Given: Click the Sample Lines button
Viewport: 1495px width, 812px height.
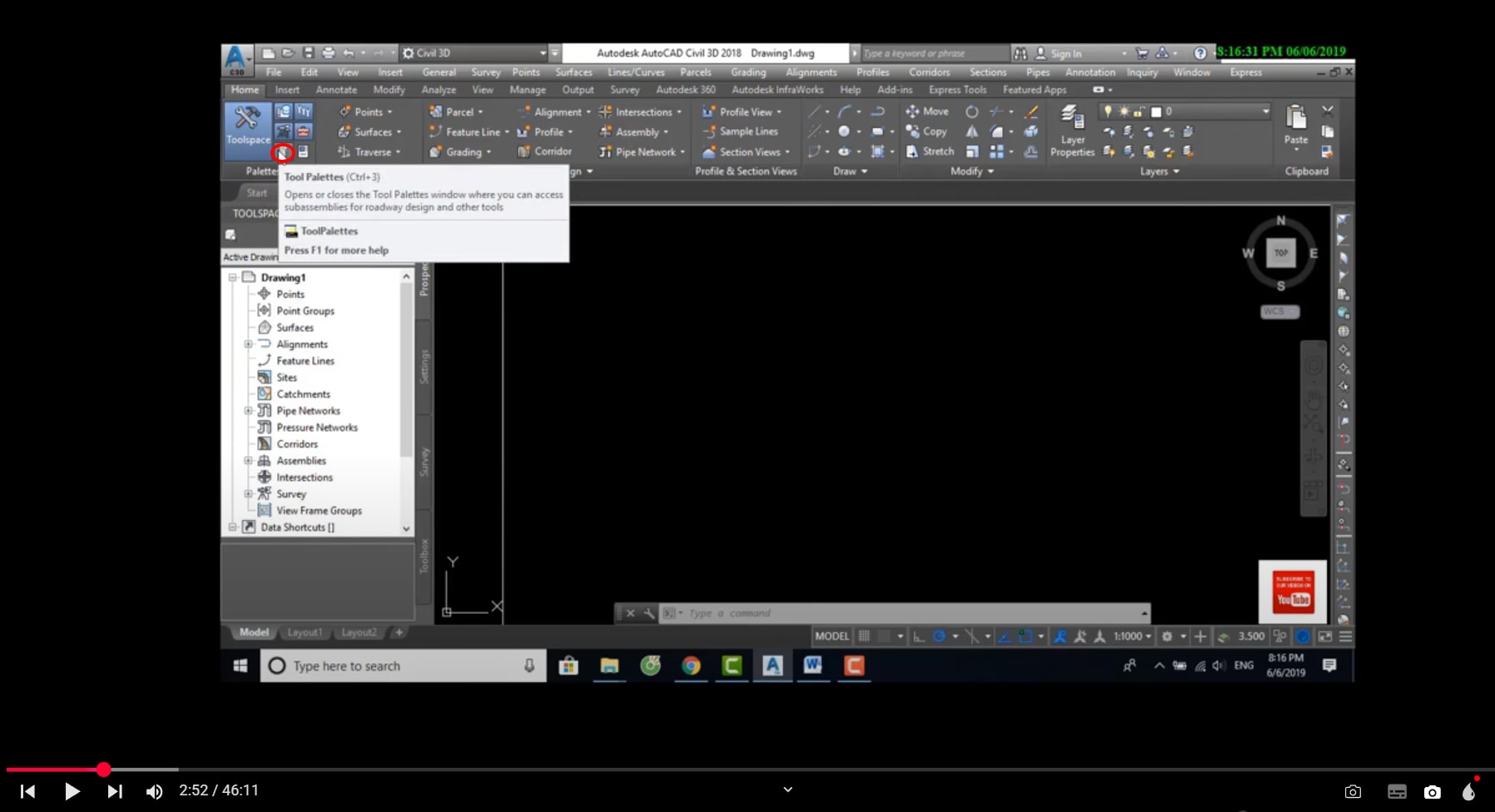Looking at the screenshot, I should [x=740, y=131].
